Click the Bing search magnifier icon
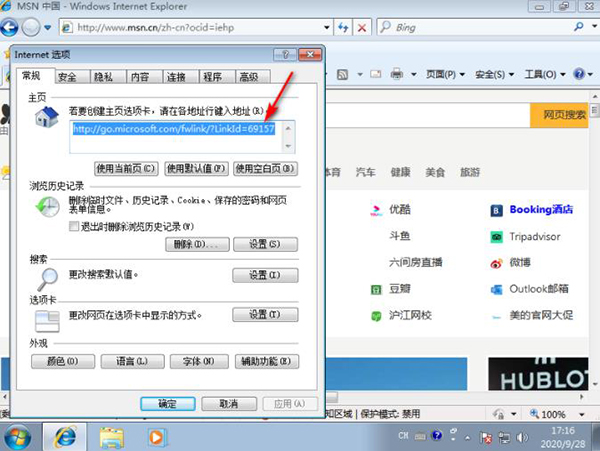 [579, 27]
